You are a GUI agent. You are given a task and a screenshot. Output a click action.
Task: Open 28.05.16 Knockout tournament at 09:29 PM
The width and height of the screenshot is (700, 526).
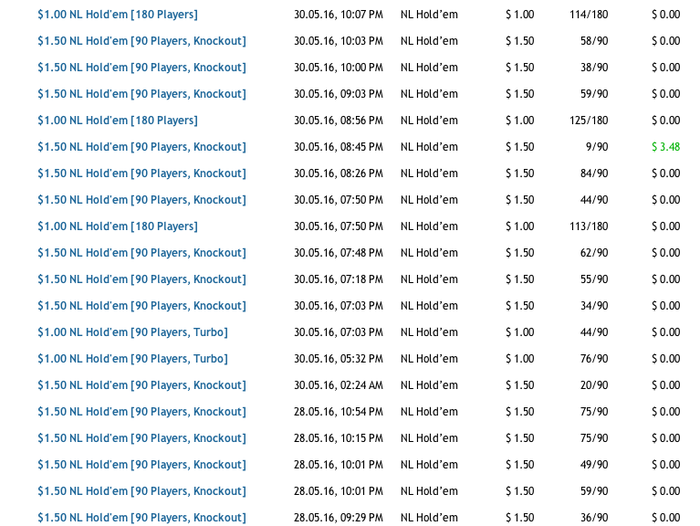tap(141, 518)
